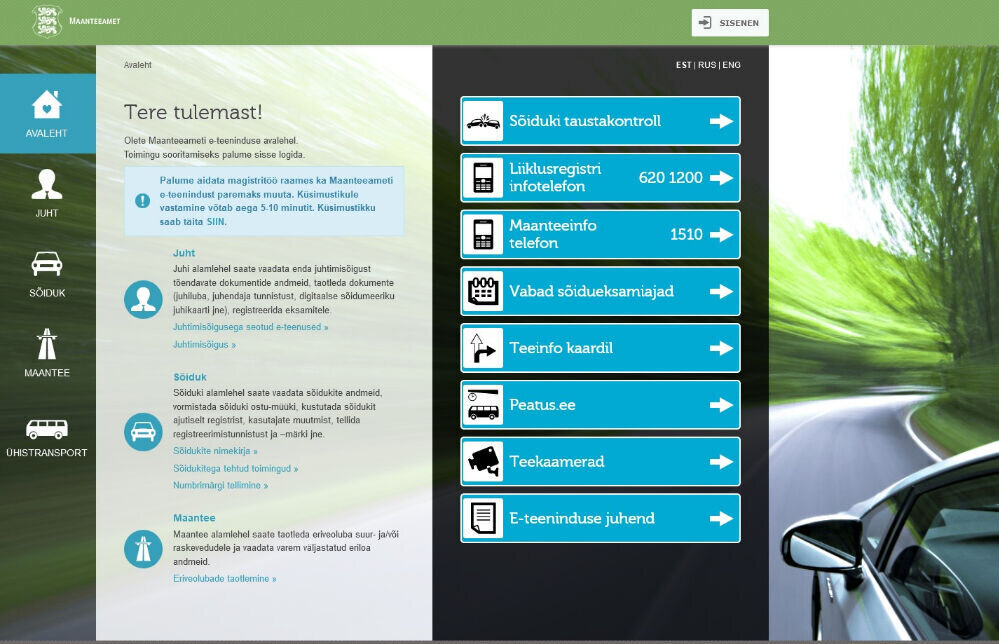Open Sõidukitega tehtud toimingud link
Screen dimensions: 999x644
(236, 468)
